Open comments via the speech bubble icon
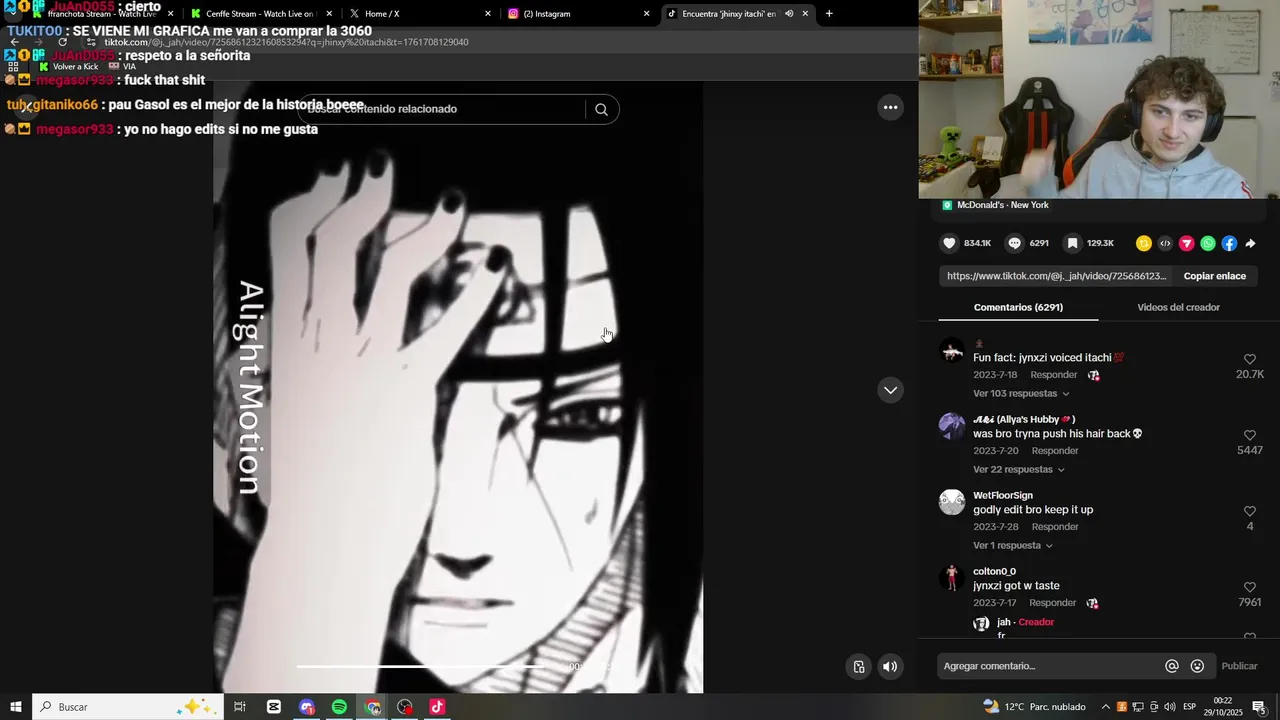Viewport: 1280px width, 720px height. (1014, 243)
